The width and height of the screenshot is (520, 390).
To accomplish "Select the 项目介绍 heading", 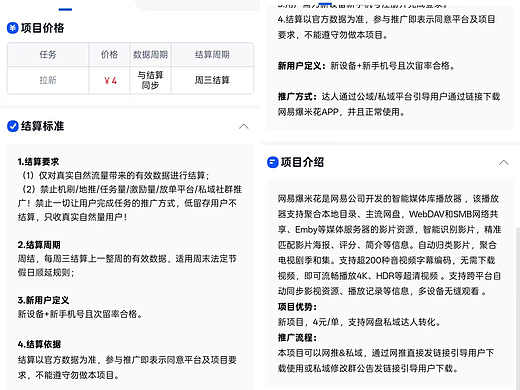I will coord(302,162).
